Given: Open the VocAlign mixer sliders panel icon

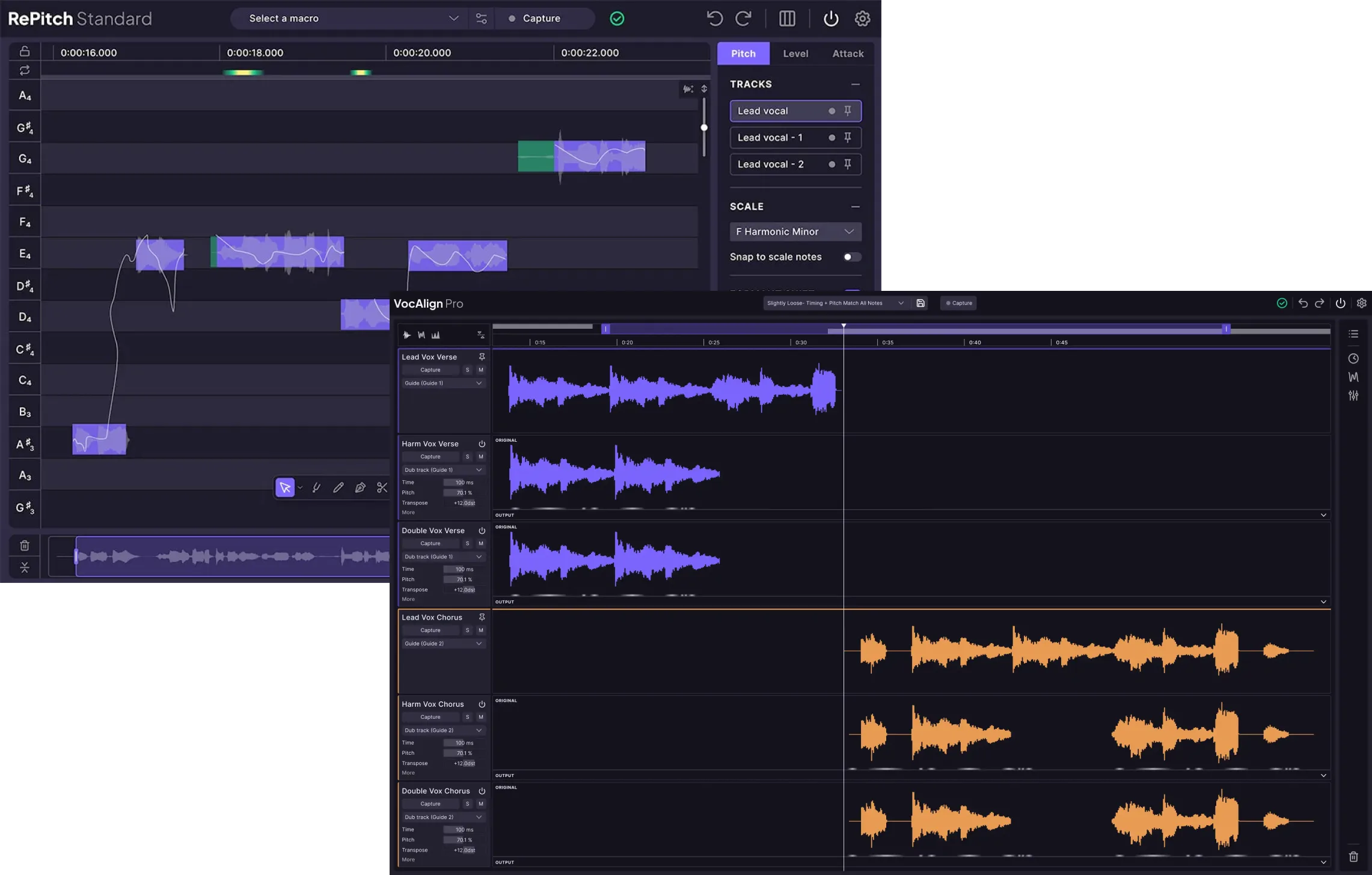Looking at the screenshot, I should (1353, 395).
